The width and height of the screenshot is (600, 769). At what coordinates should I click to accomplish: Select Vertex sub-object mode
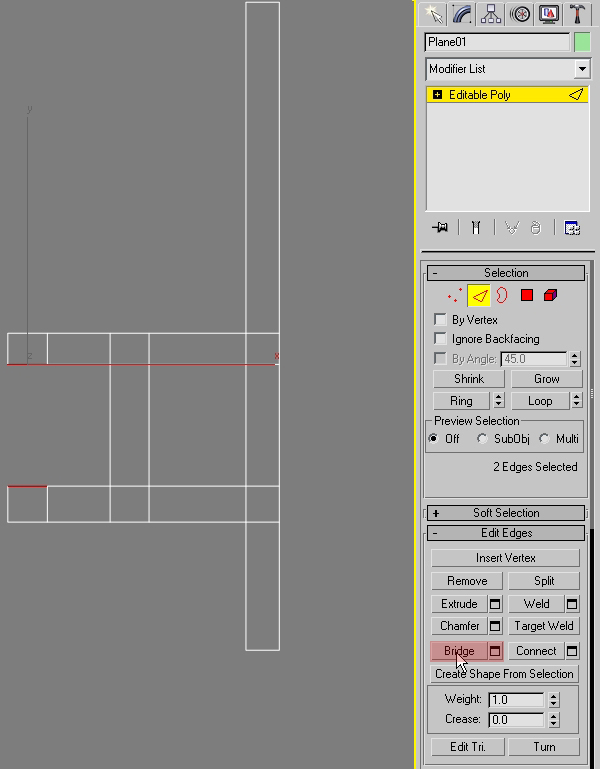456,295
